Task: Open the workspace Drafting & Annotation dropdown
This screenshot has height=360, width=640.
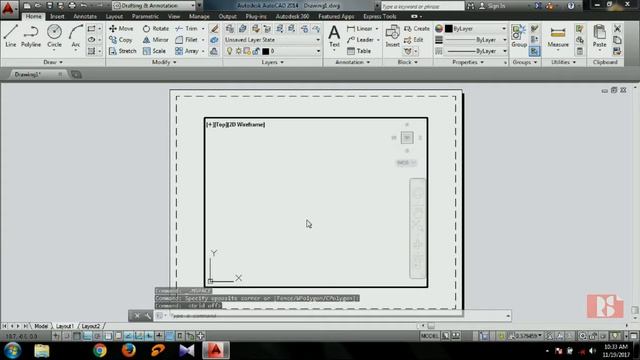Action: tap(154, 6)
